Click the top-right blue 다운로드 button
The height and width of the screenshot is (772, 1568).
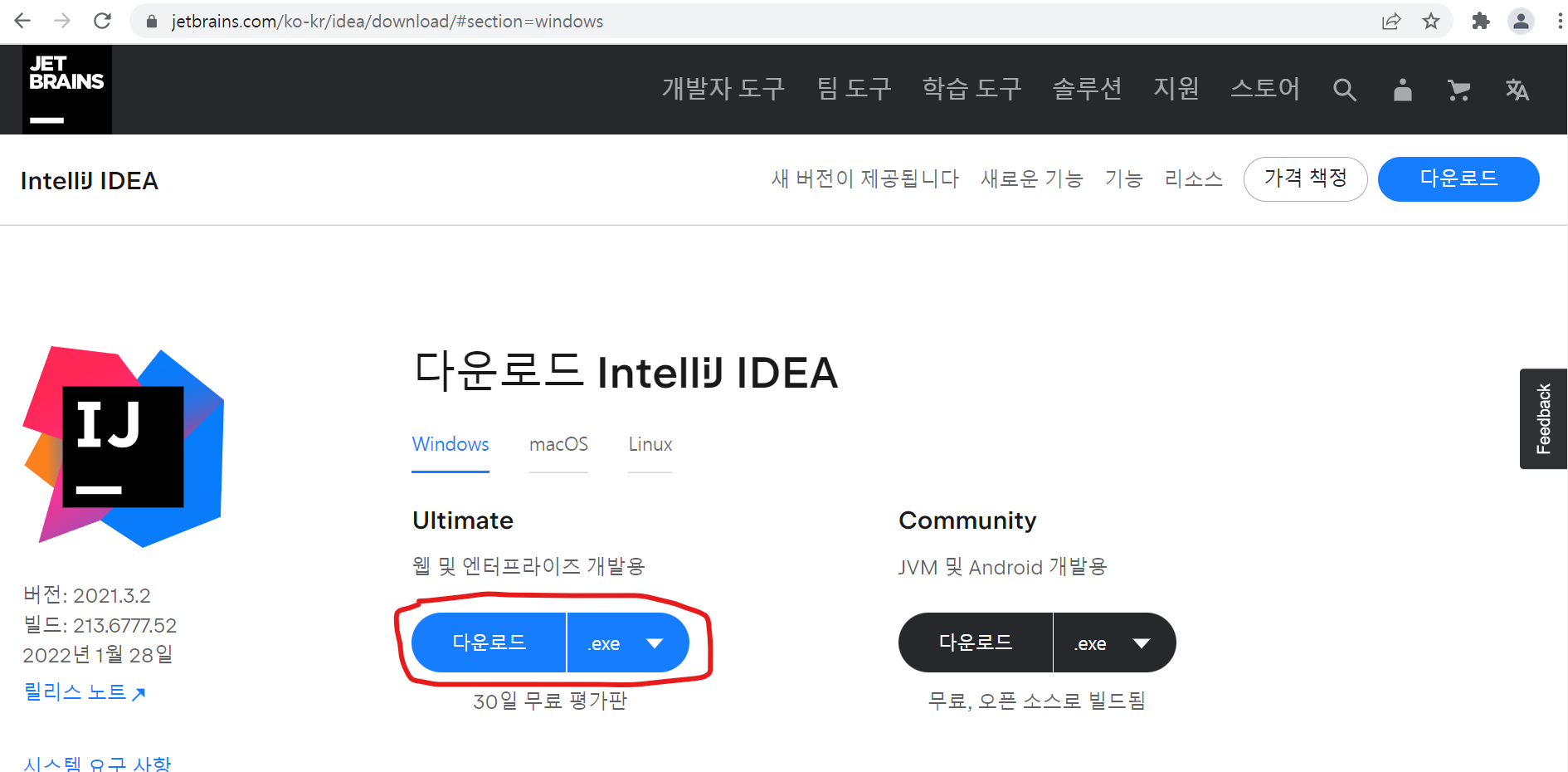(1458, 178)
